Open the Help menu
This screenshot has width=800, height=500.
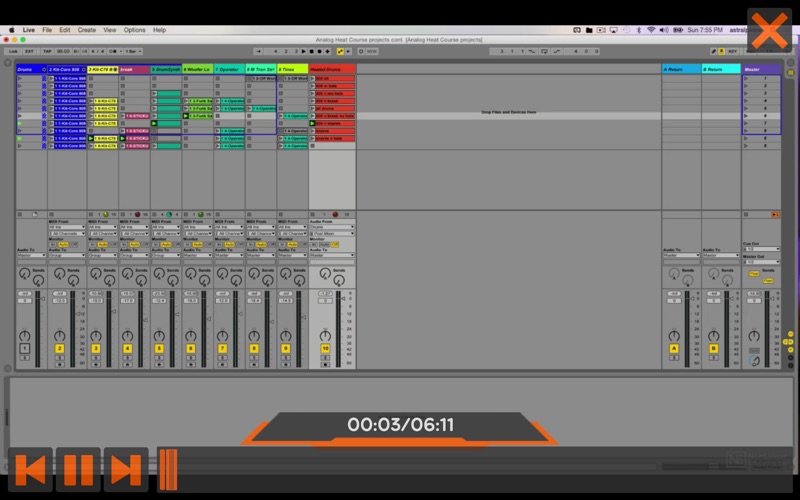pyautogui.click(x=159, y=30)
